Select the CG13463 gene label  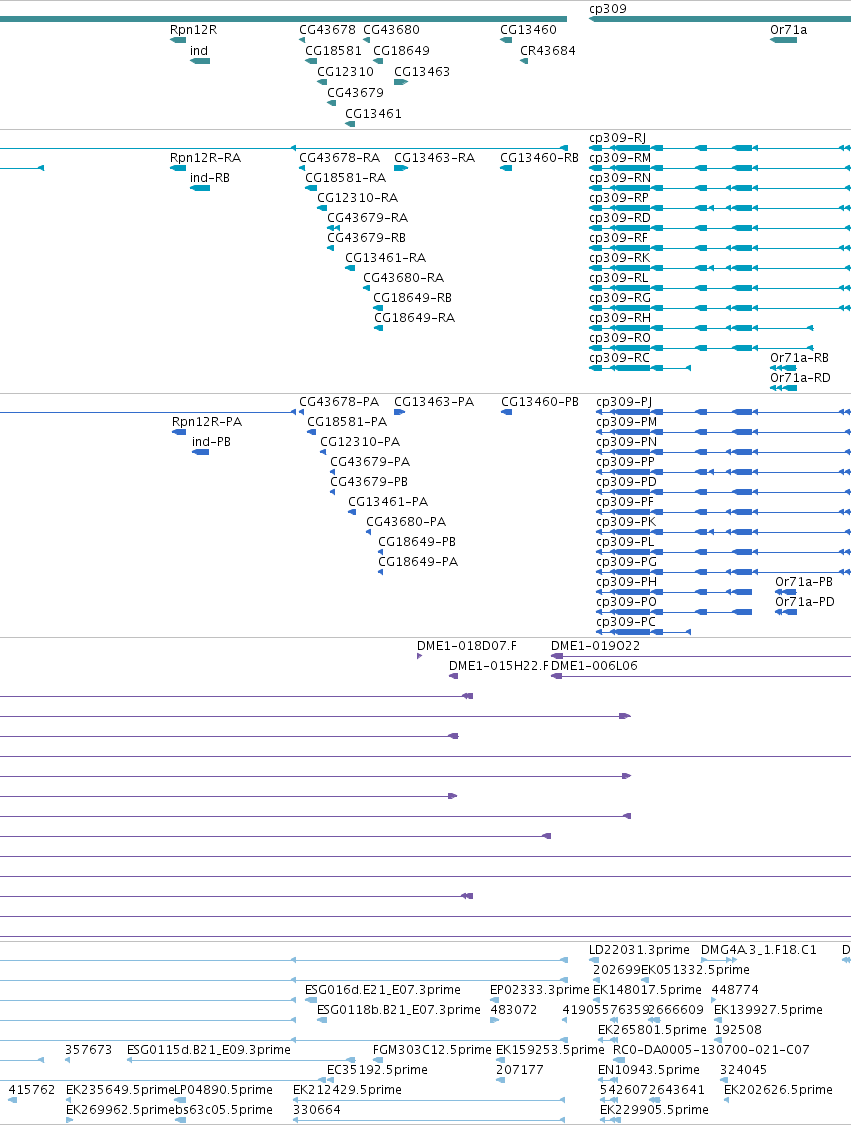coord(422,71)
